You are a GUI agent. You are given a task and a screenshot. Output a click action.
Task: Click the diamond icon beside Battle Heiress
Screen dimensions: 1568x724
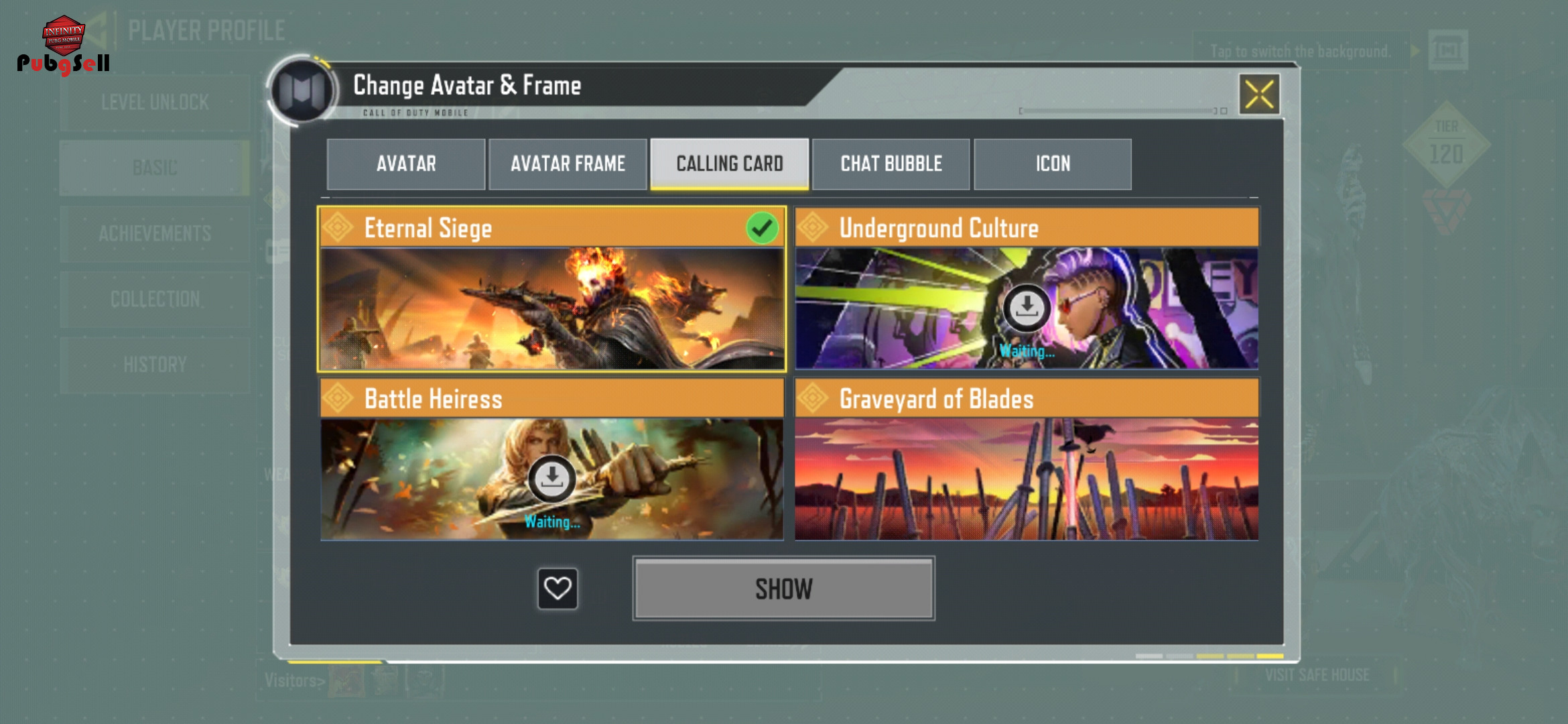pyautogui.click(x=339, y=399)
